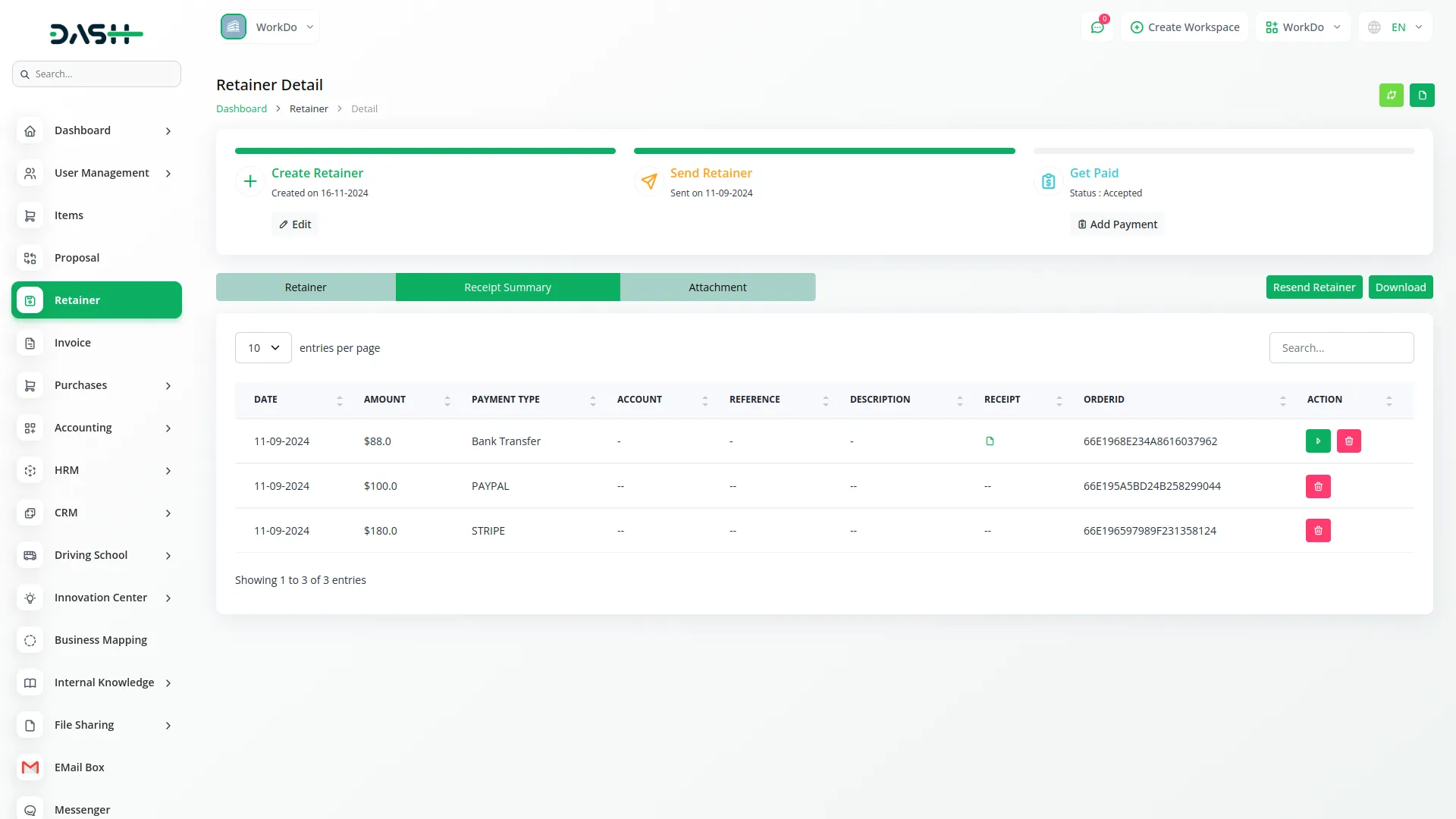Click the Resend Retainer button

click(x=1313, y=287)
